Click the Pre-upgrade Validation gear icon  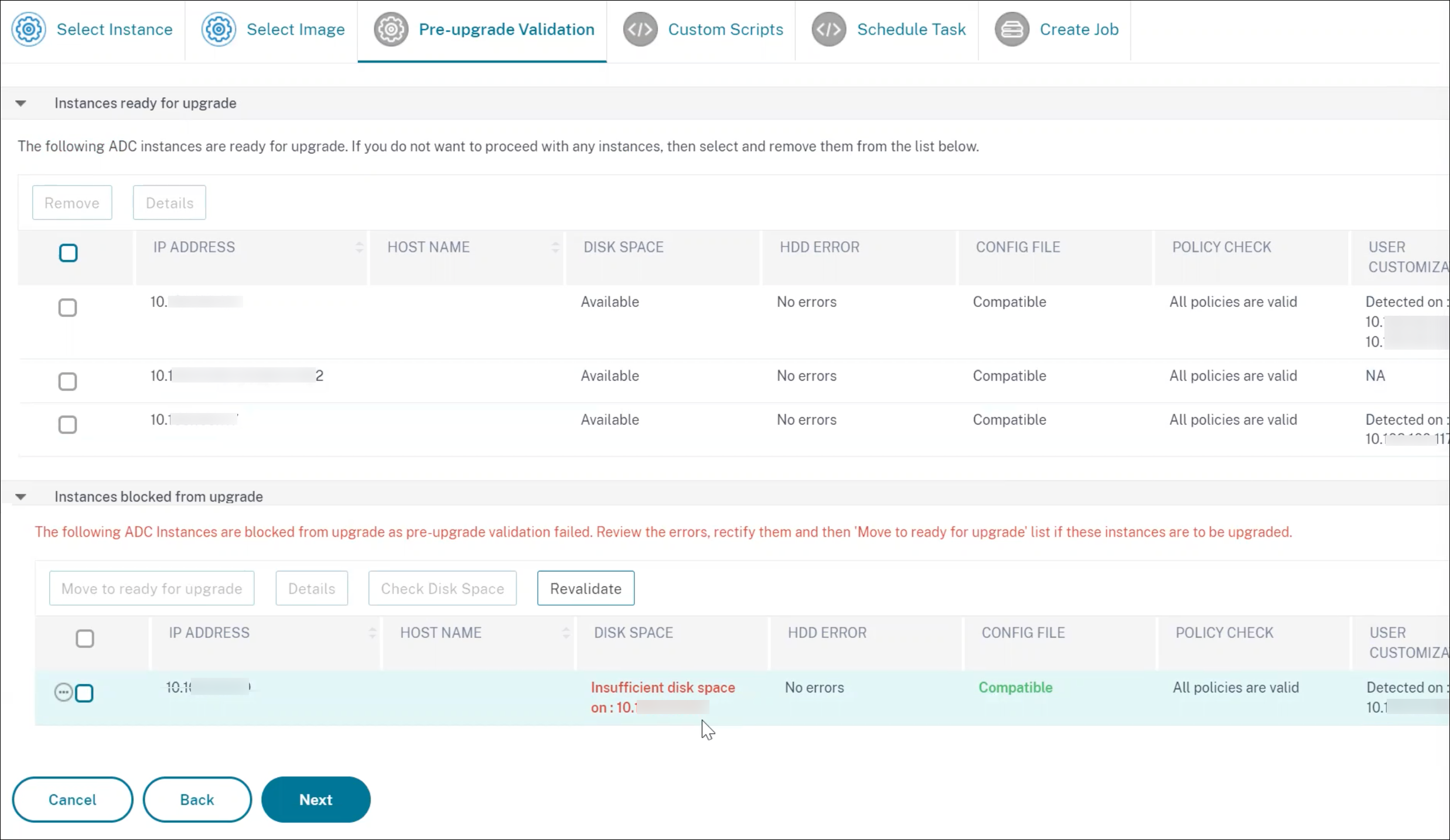[391, 29]
